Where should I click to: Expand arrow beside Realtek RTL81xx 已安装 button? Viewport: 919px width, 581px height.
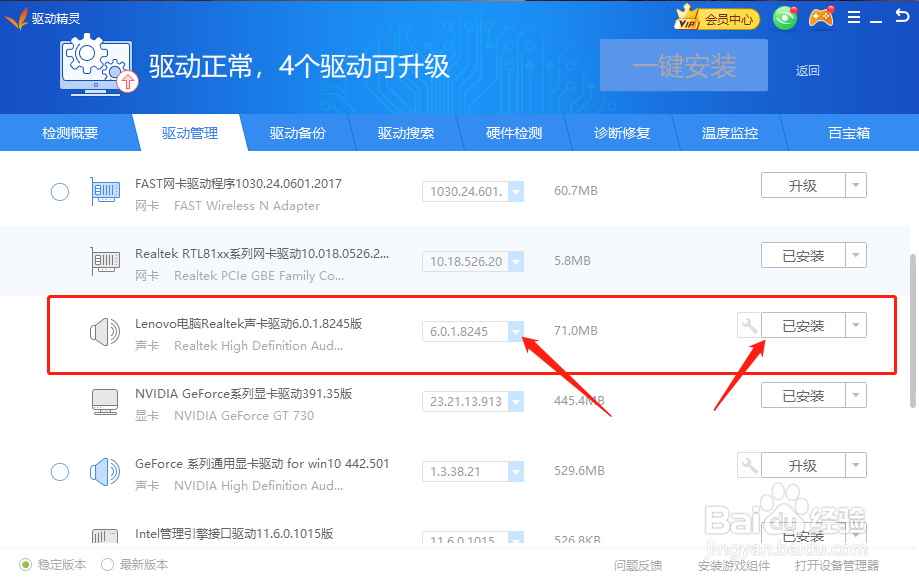tap(856, 255)
